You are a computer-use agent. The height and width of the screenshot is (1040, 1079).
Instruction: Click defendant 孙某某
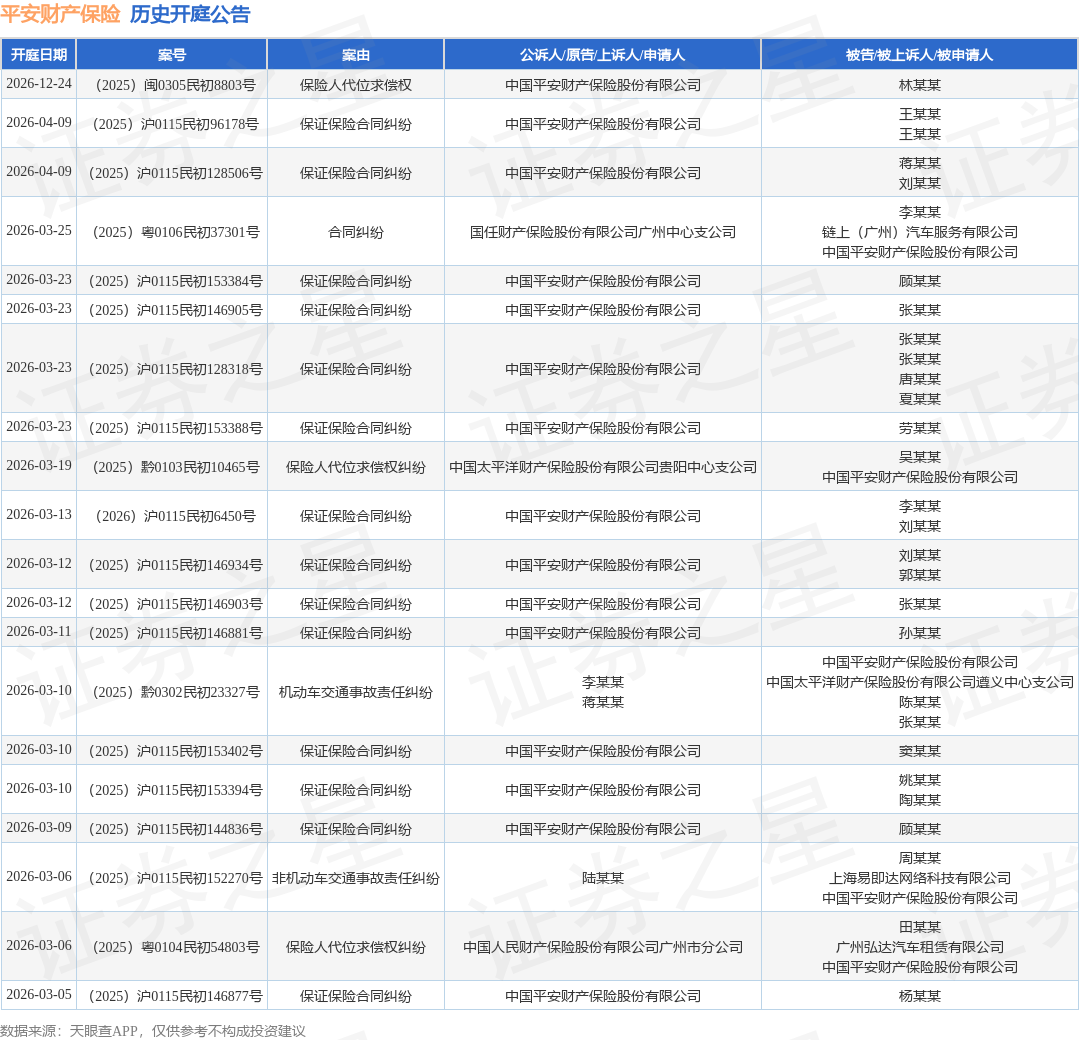(x=919, y=634)
